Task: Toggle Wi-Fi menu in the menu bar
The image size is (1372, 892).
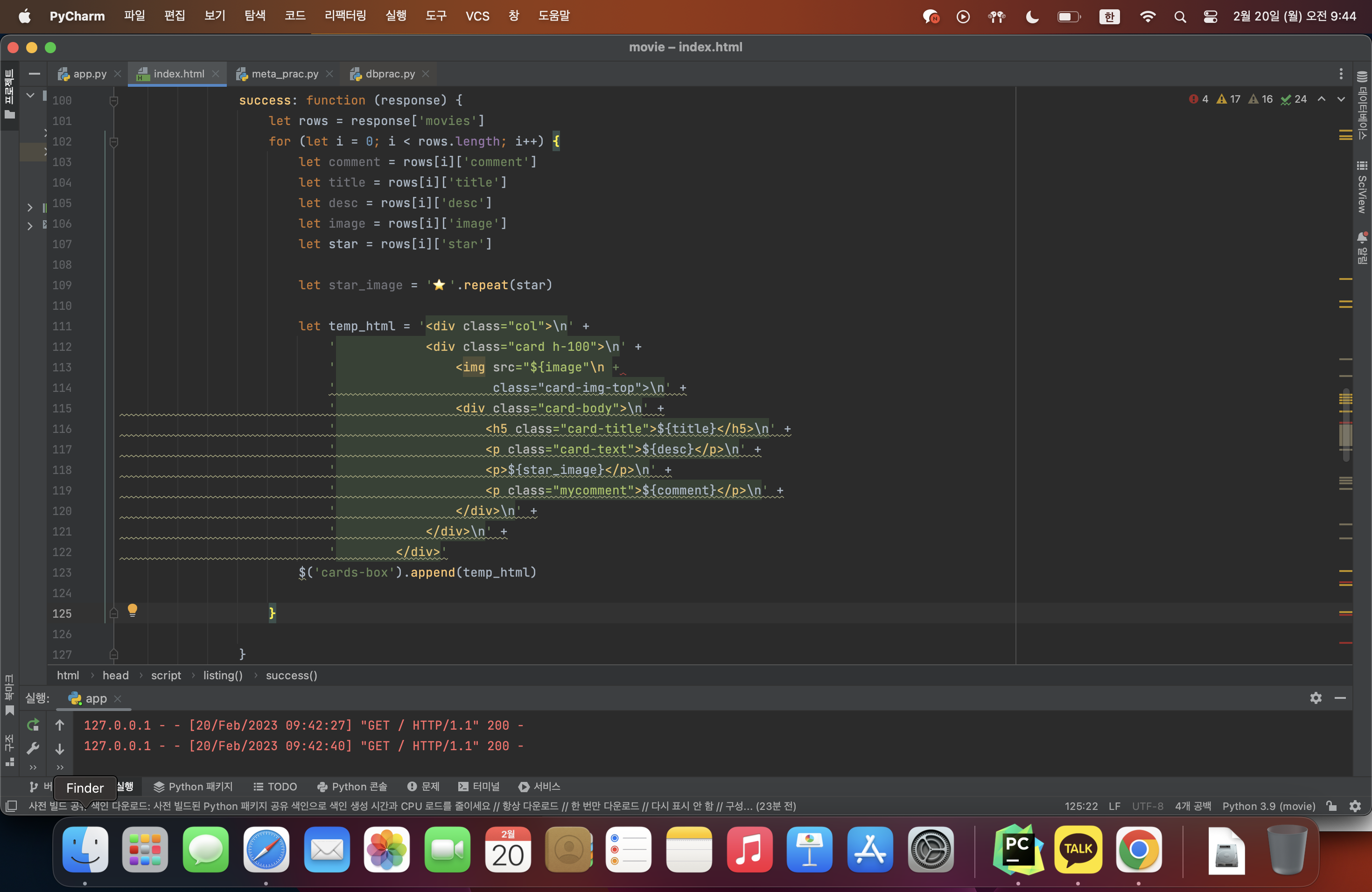Action: pos(1148,17)
